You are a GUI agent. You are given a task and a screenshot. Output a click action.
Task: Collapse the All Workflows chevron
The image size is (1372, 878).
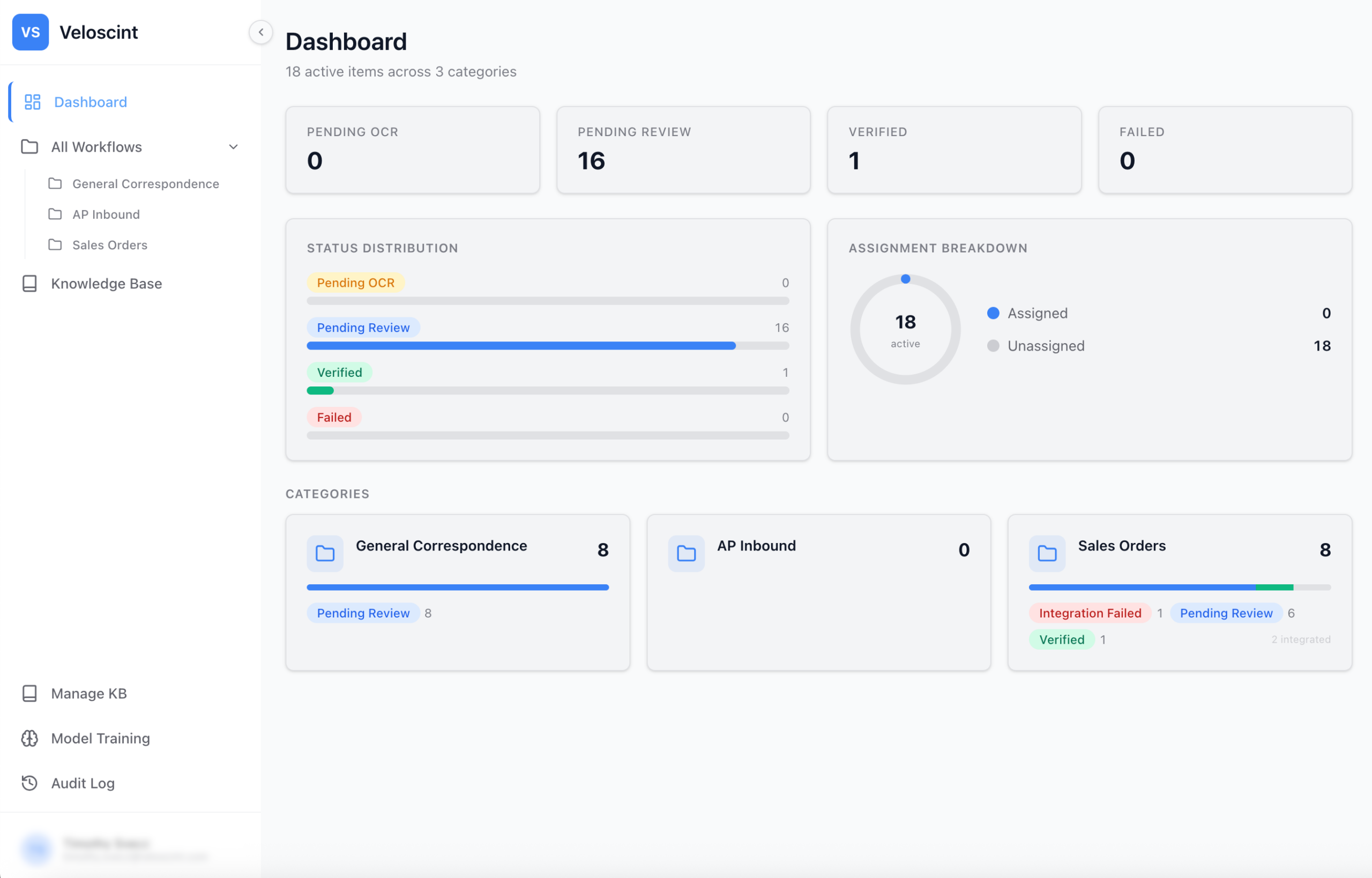click(233, 146)
